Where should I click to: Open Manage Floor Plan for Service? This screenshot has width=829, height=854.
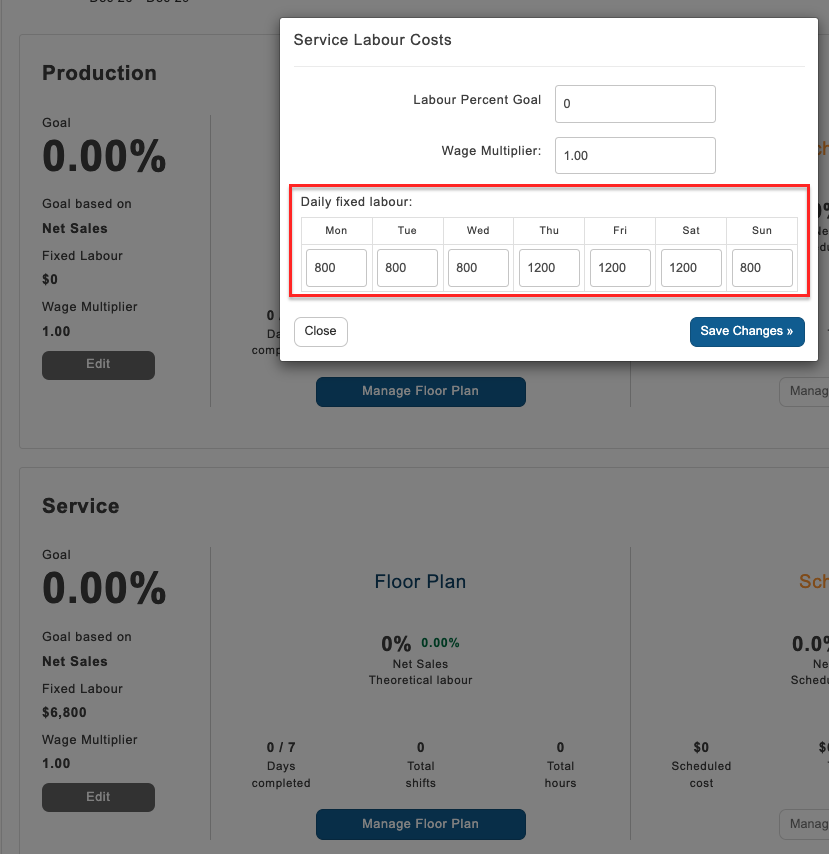tap(420, 824)
